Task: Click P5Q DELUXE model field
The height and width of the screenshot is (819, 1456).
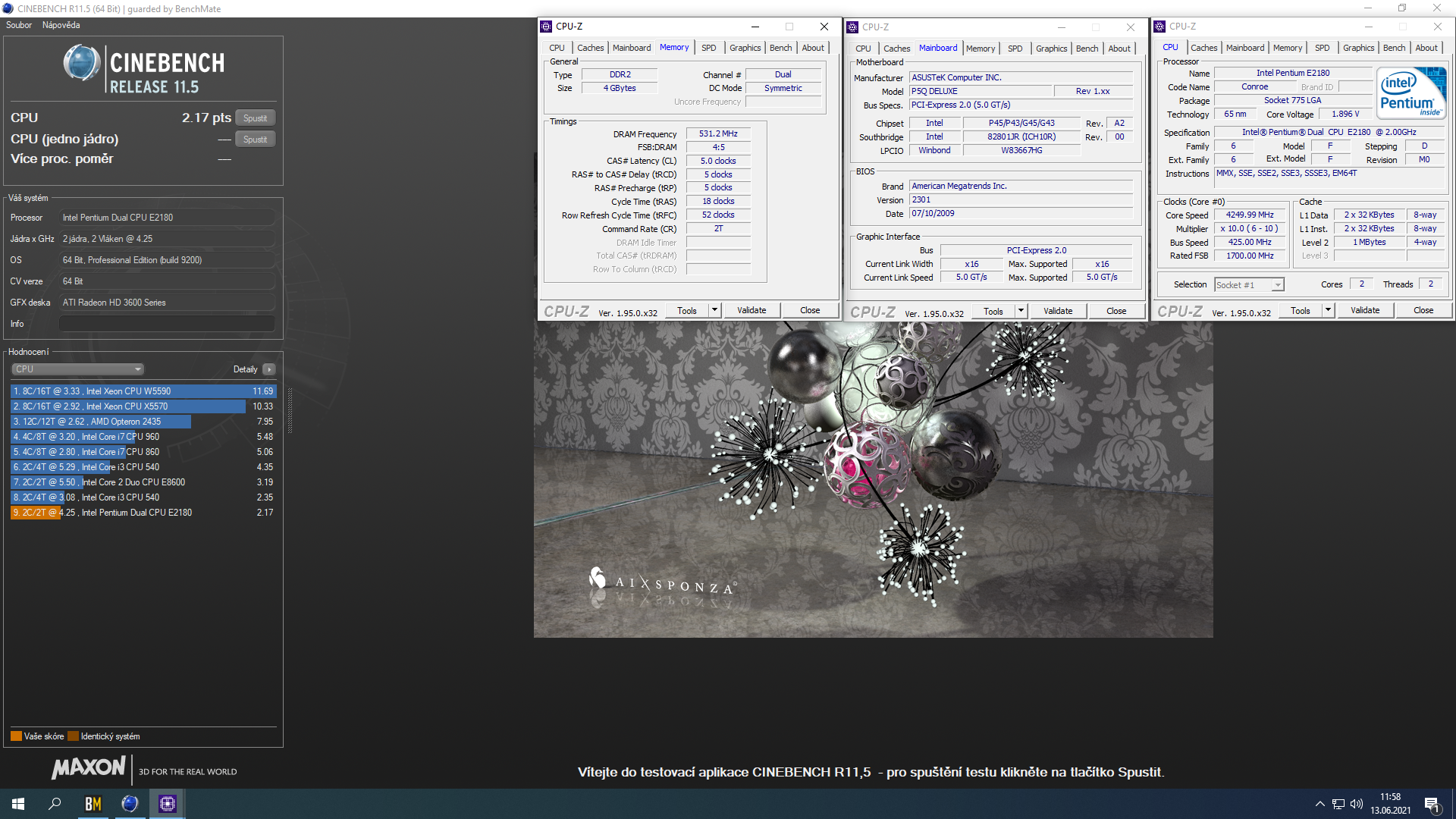Action: tap(981, 91)
